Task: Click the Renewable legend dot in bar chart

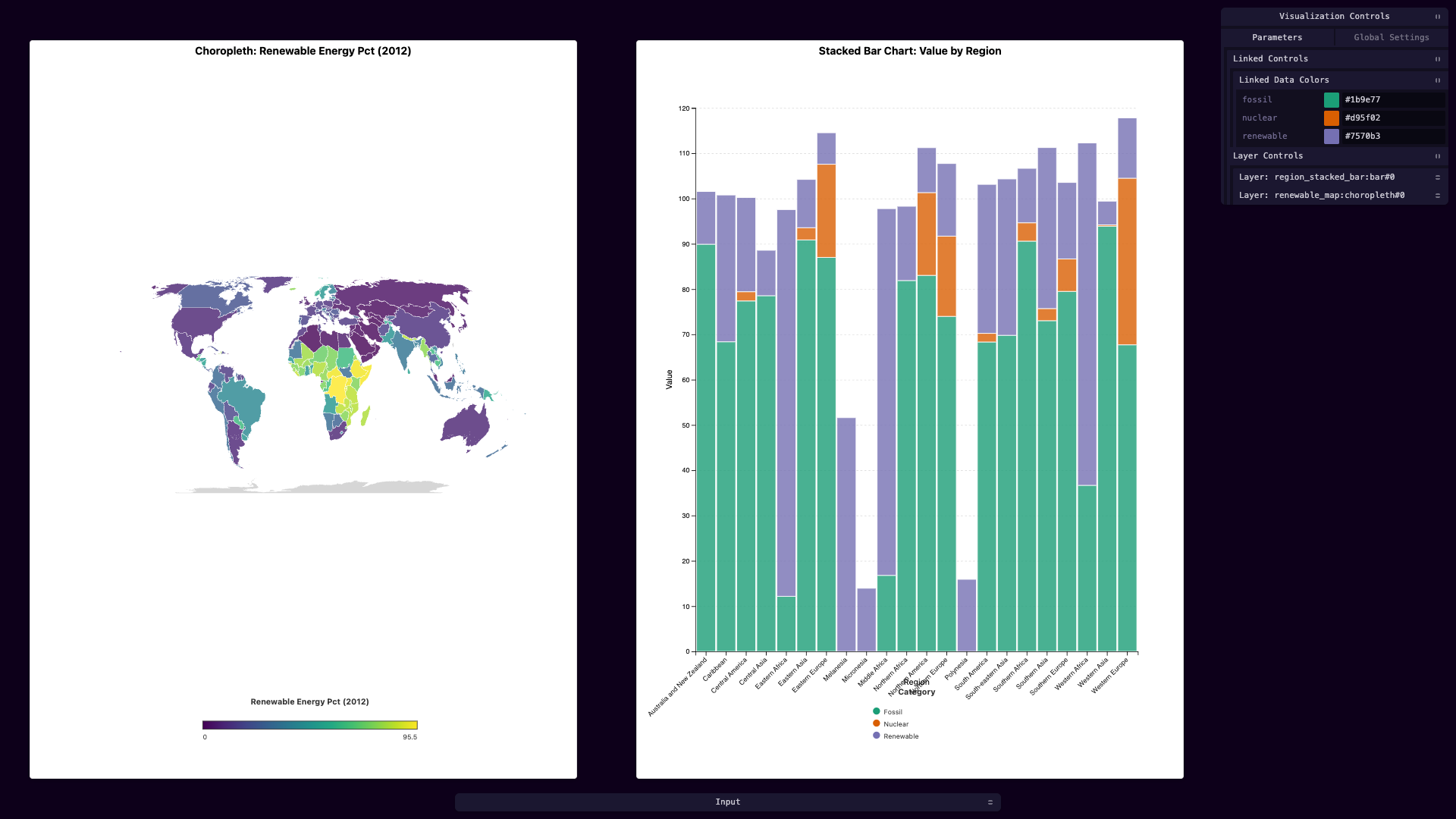Action: (877, 736)
